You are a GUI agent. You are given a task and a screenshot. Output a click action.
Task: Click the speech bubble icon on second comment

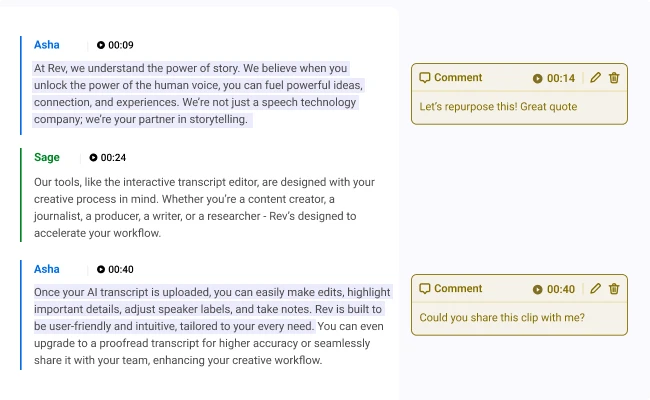tap(424, 288)
